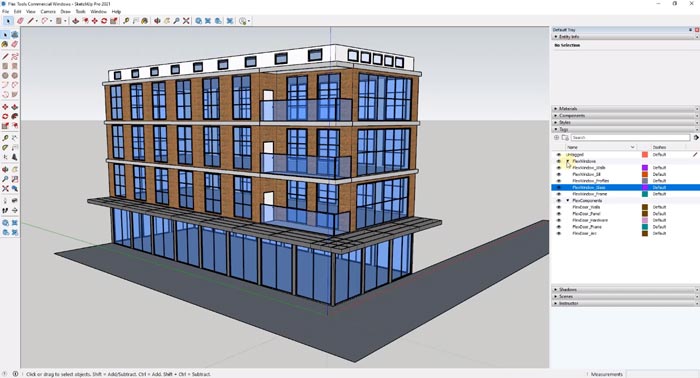Toggle visibility of FlexWindow_Walls tag

558,168
